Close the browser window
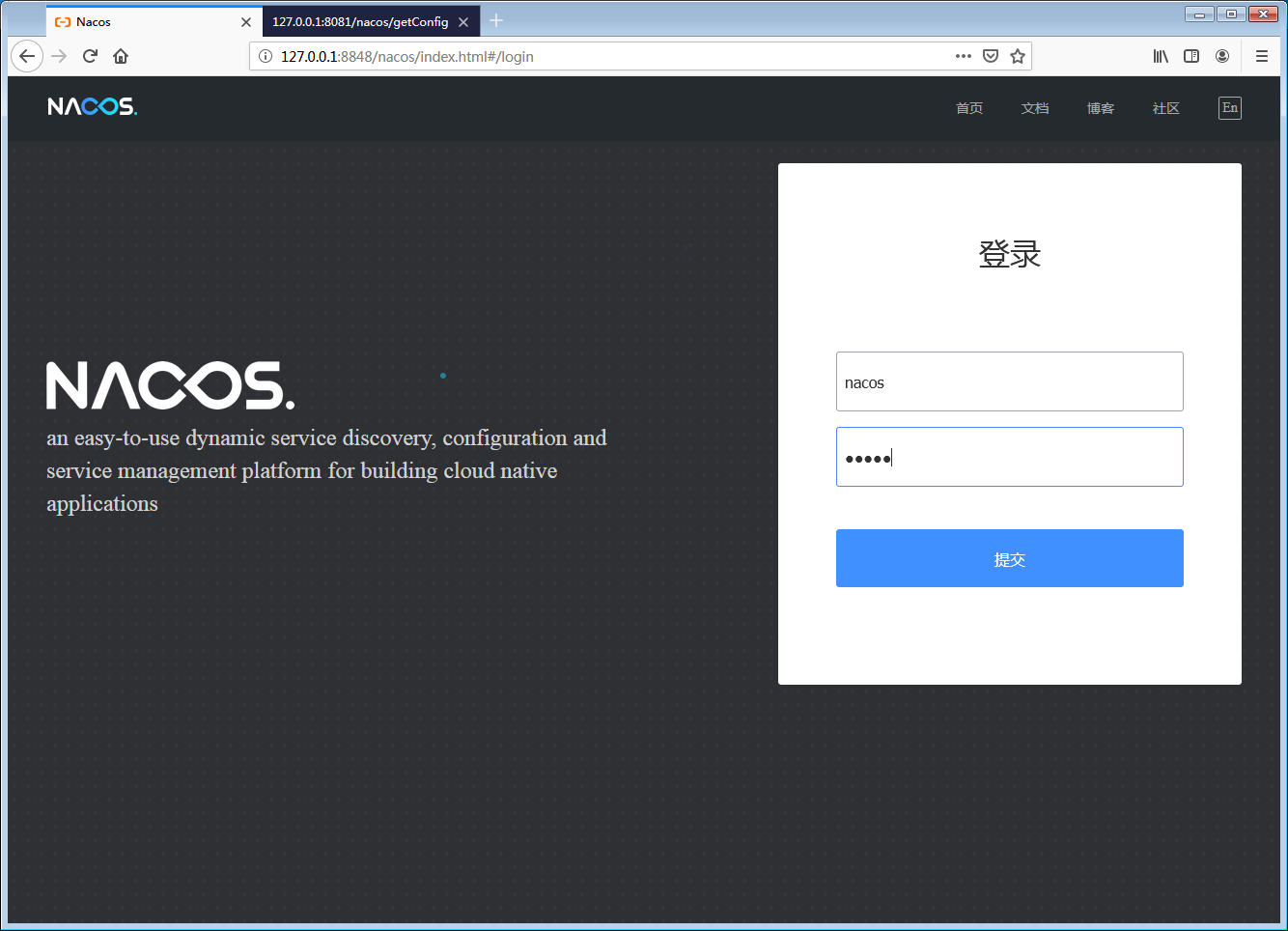Viewport: 1288px width, 931px height. (x=1264, y=14)
